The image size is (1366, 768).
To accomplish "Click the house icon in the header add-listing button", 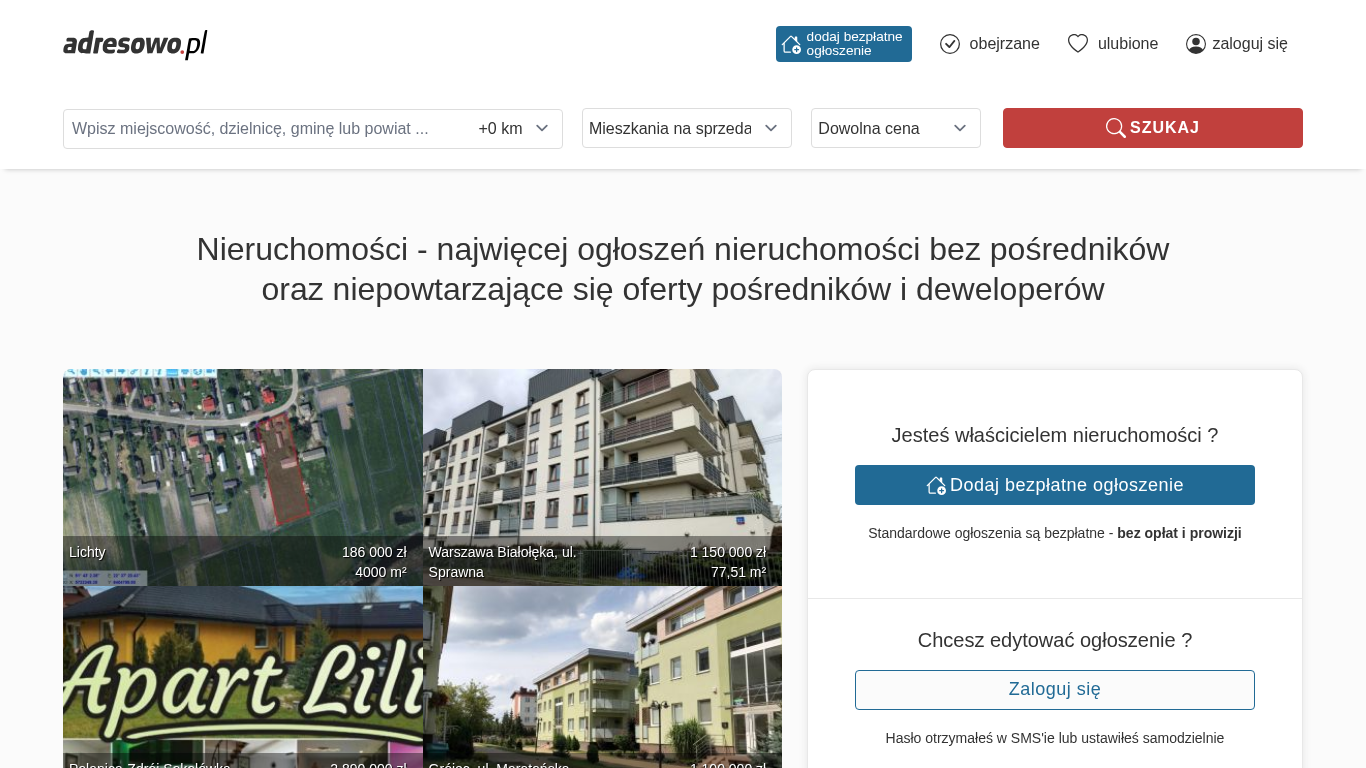I will 791,44.
